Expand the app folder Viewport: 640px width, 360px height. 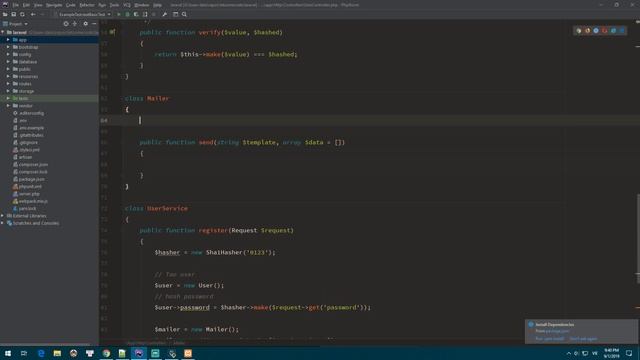8,40
